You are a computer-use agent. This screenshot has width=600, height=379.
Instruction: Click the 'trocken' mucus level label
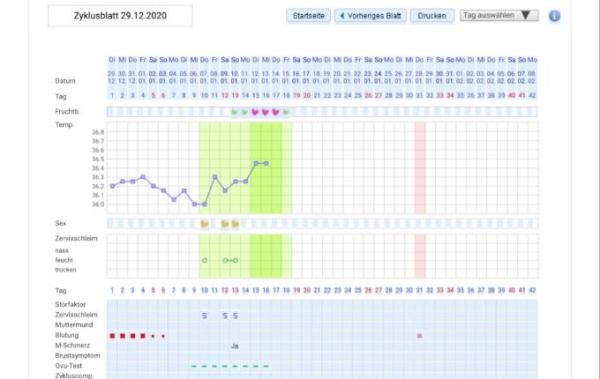(x=65, y=270)
